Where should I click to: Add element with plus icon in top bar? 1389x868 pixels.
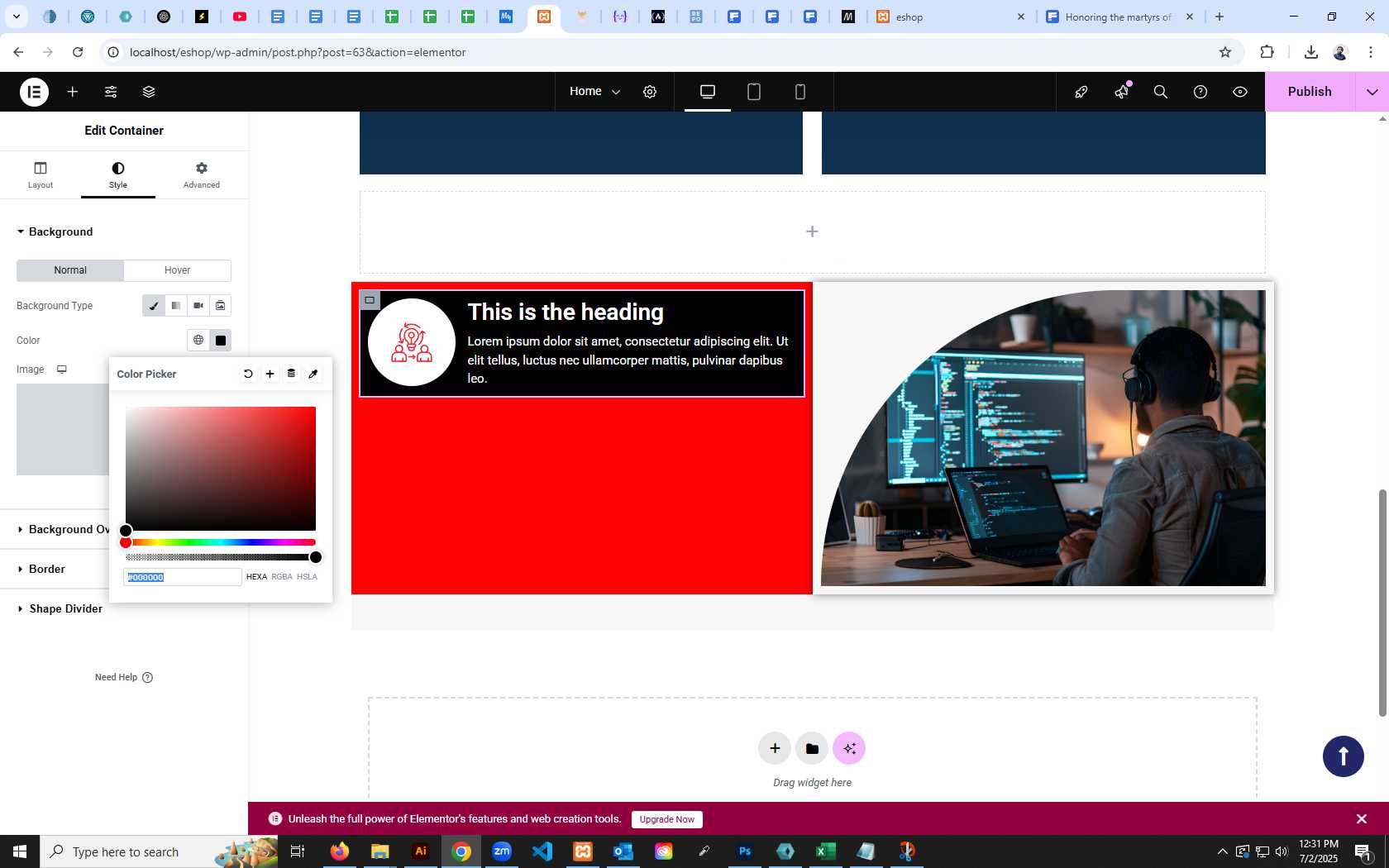point(73,92)
